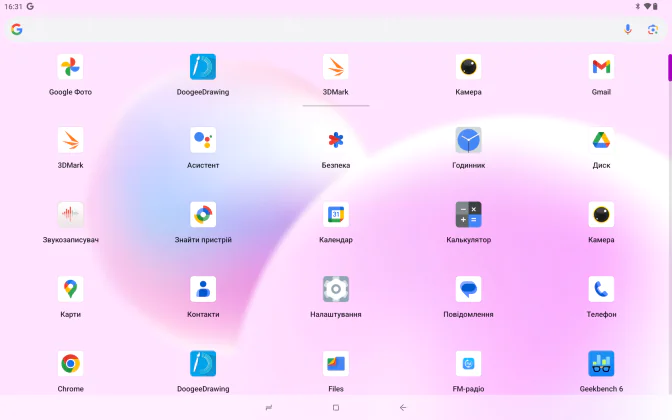The image size is (672, 420).
Task: Tap the Home navigation button
Action: (x=336, y=408)
